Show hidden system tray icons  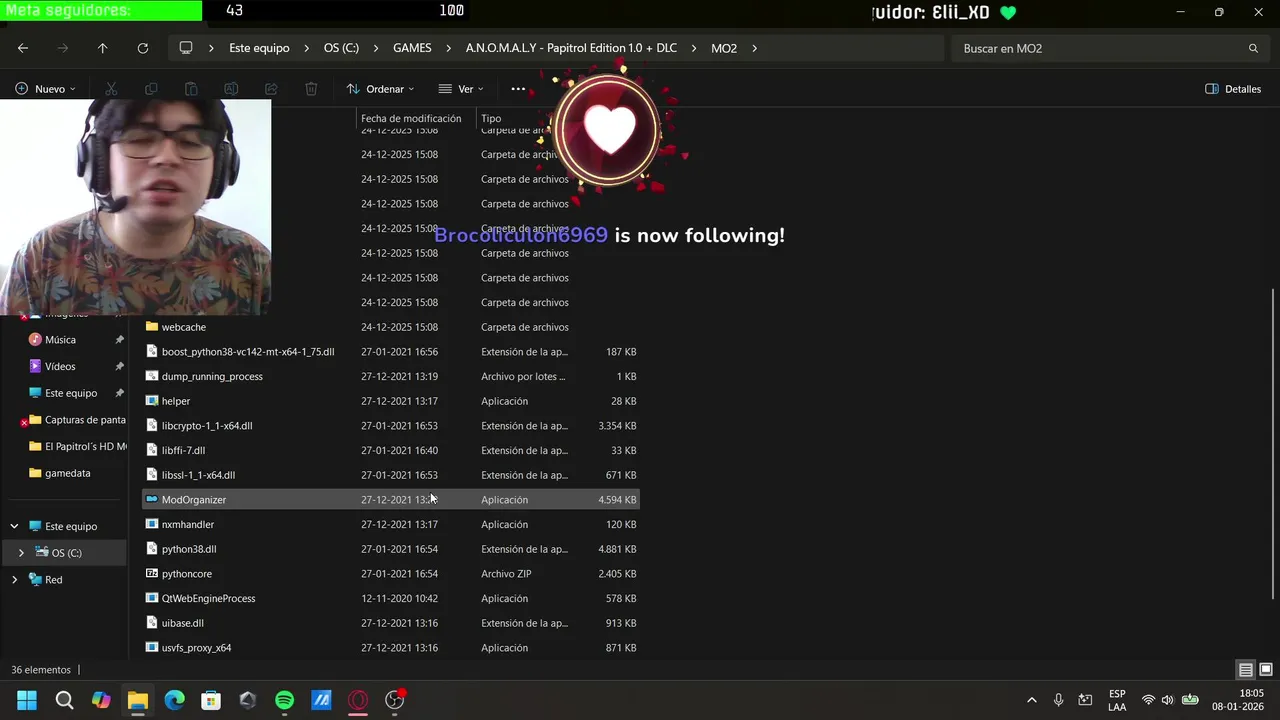pyautogui.click(x=1032, y=700)
